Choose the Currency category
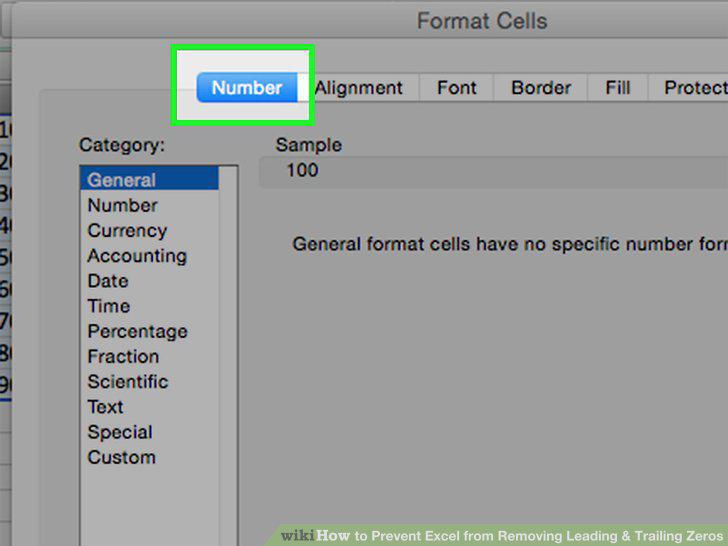The width and height of the screenshot is (728, 546). [150, 230]
